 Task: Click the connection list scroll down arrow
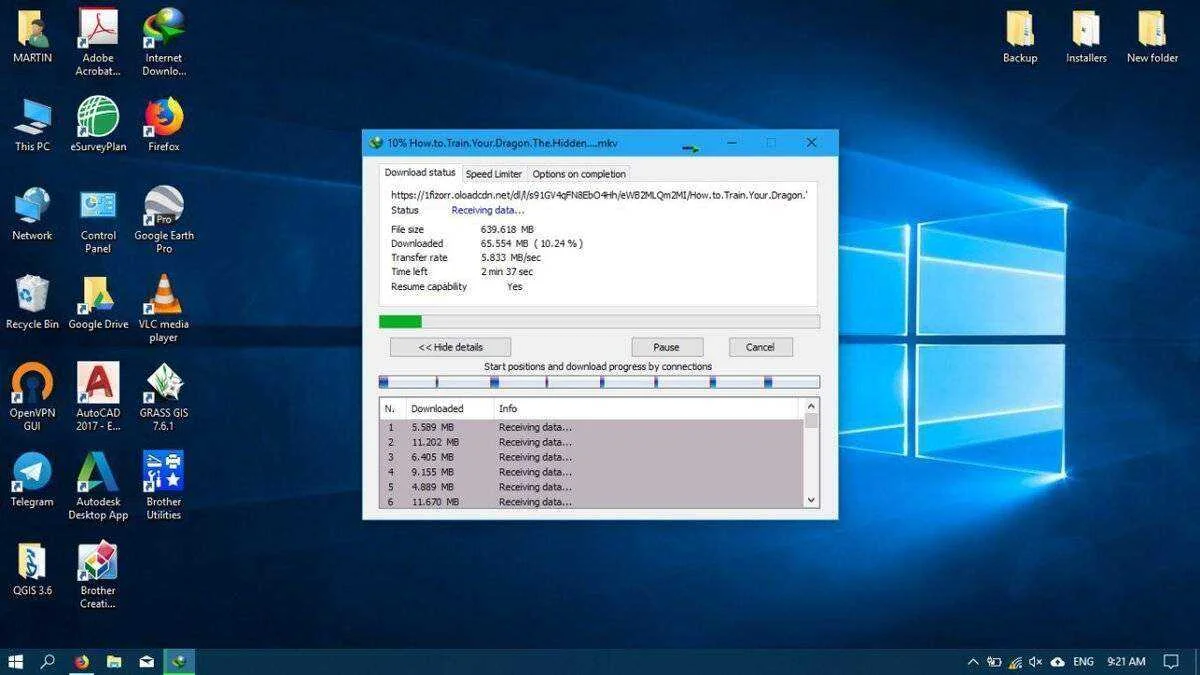pyautogui.click(x=811, y=500)
